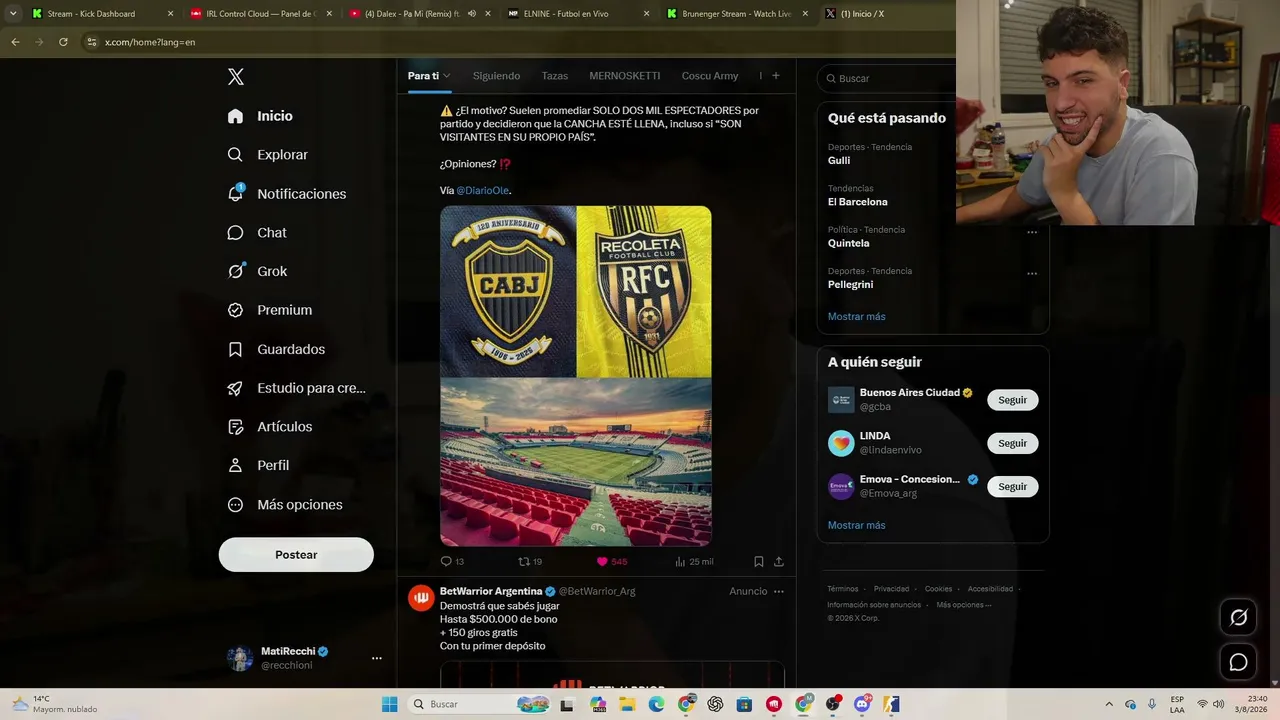1280x720 pixels.
Task: Switch to the MERNOSKETTI tab
Action: click(x=625, y=76)
